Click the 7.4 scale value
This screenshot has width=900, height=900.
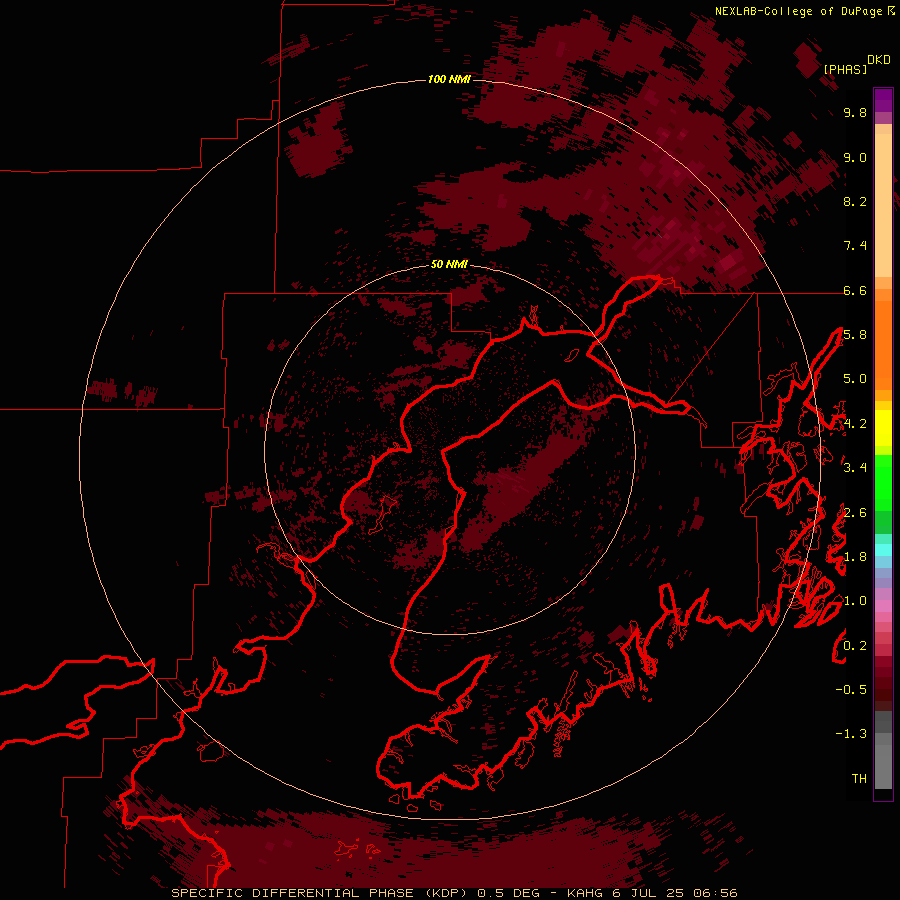pos(855,246)
